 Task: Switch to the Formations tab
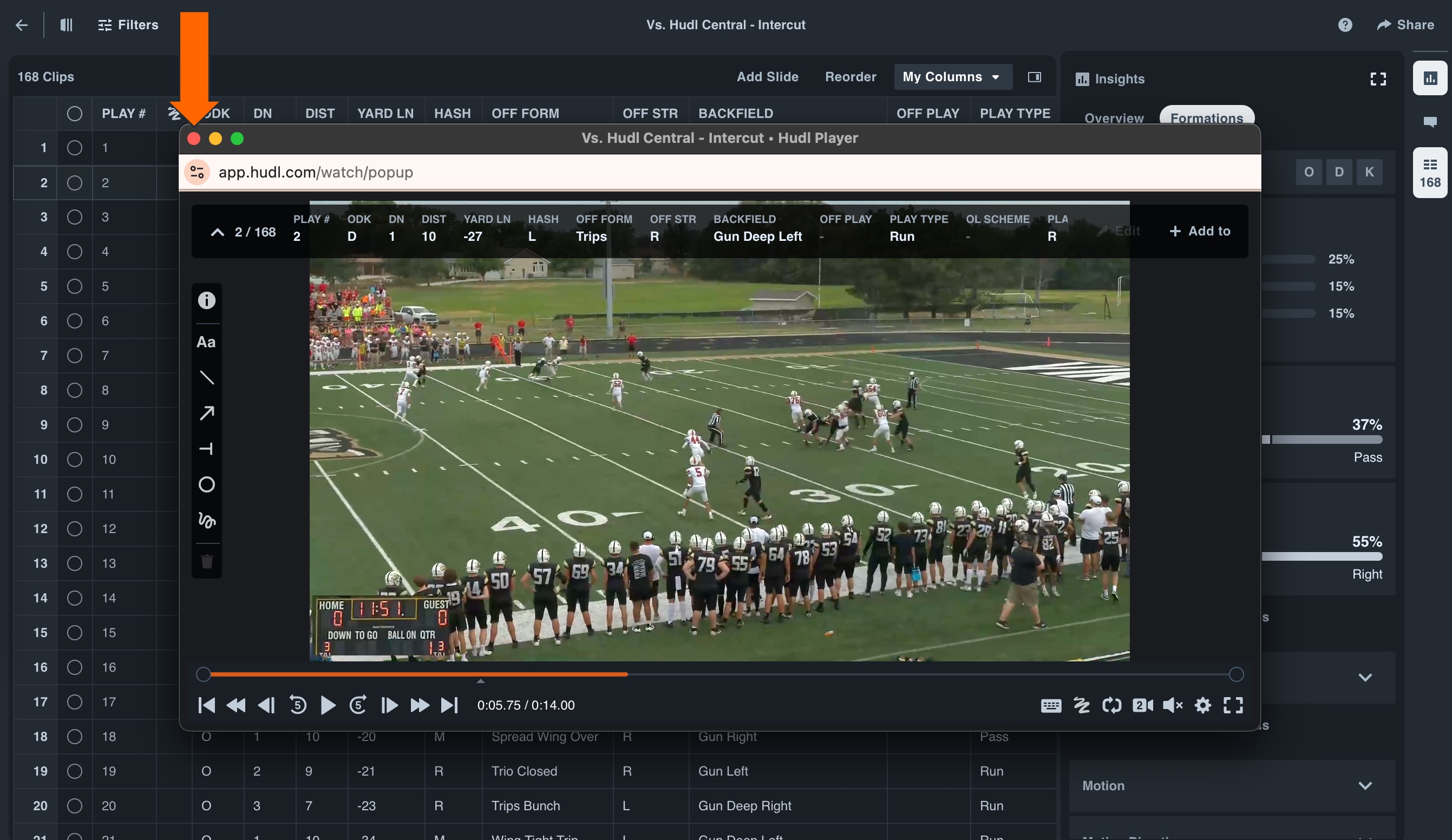coord(1207,117)
